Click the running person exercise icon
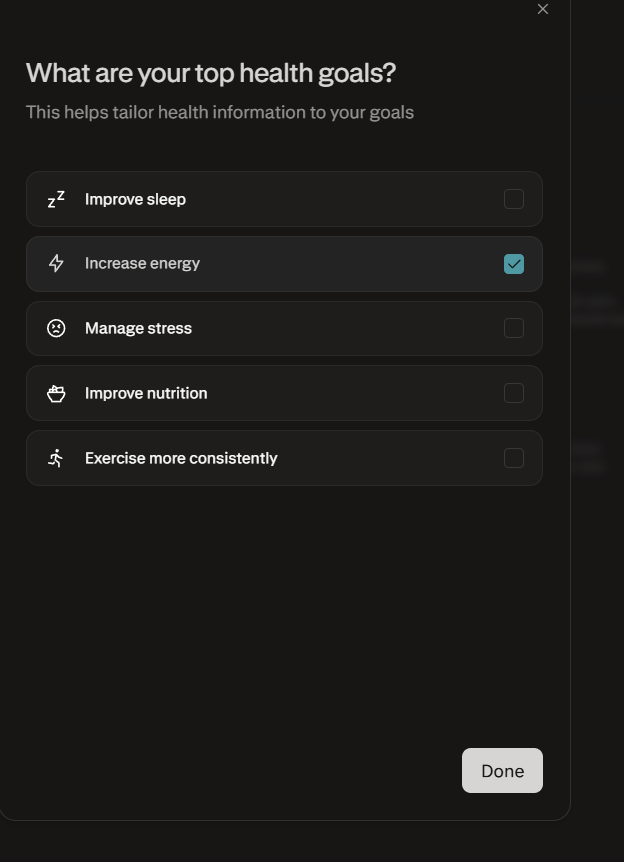Screen dimensions: 624x862 click(56, 458)
